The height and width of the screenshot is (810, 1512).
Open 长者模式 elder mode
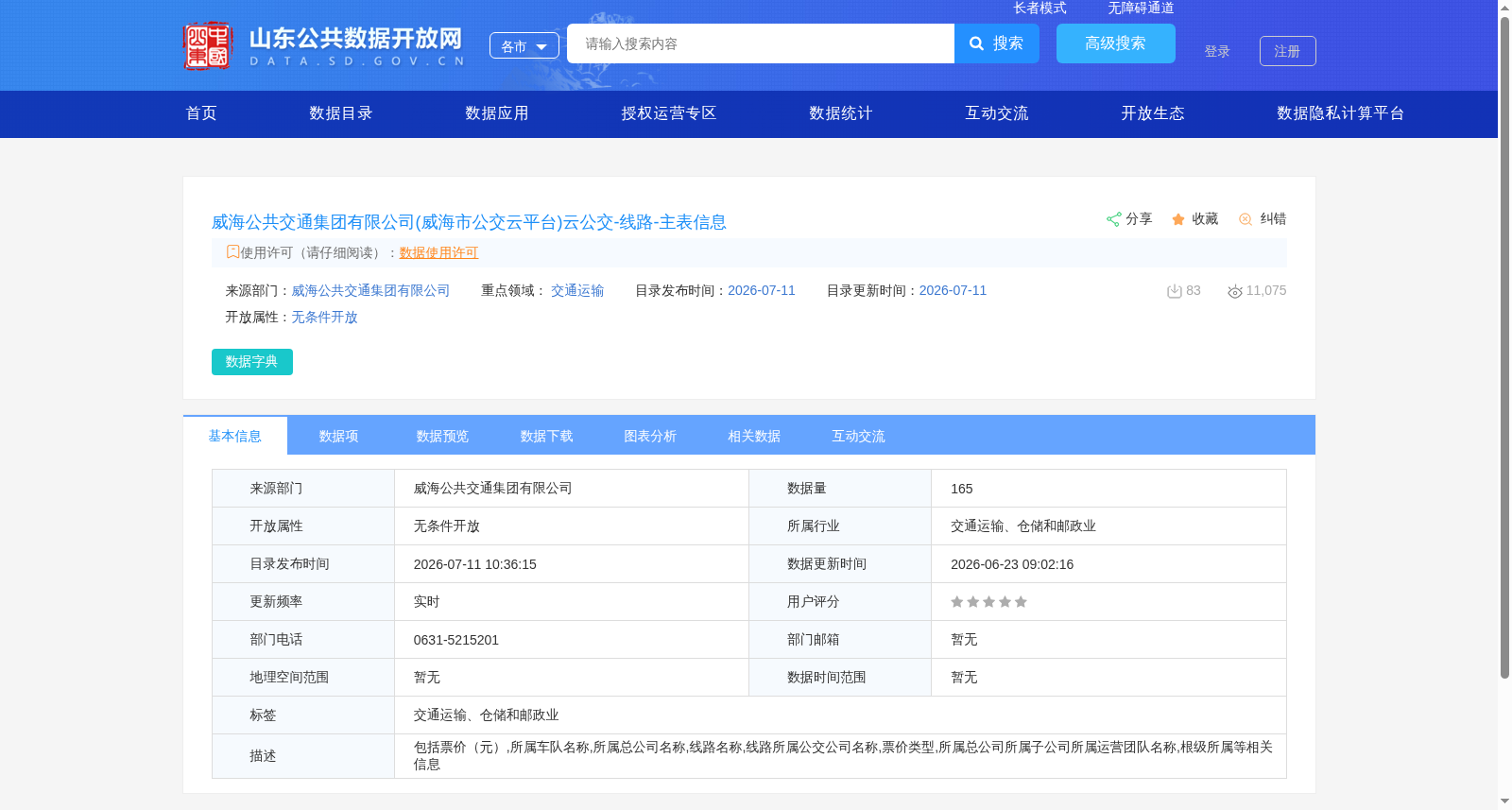coord(1039,8)
